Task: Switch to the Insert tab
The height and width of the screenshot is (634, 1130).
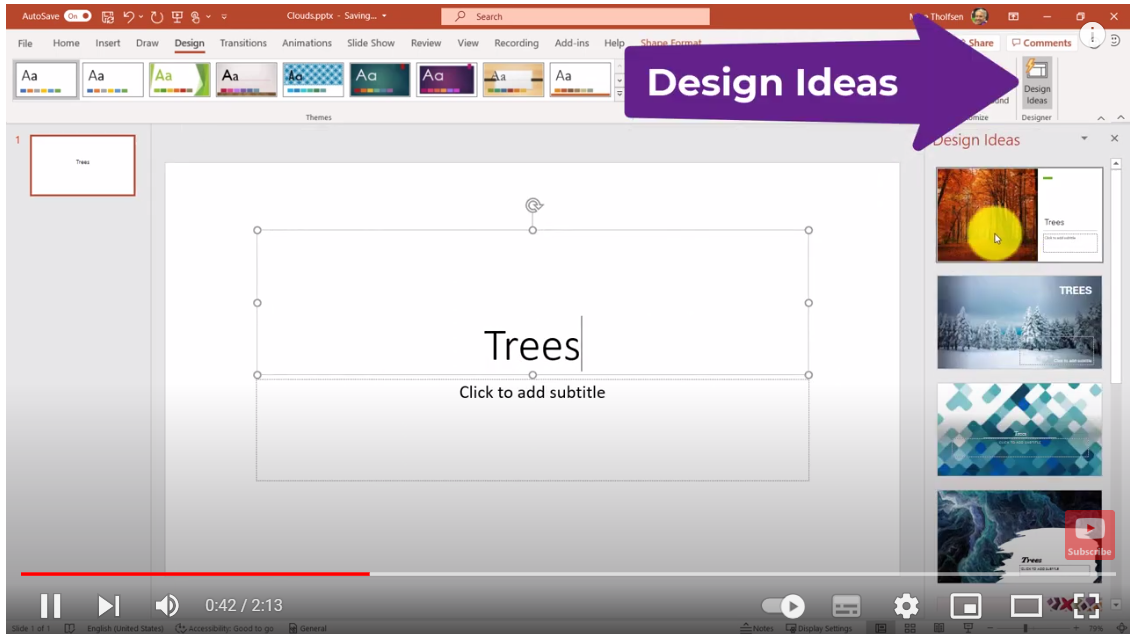Action: [x=107, y=43]
